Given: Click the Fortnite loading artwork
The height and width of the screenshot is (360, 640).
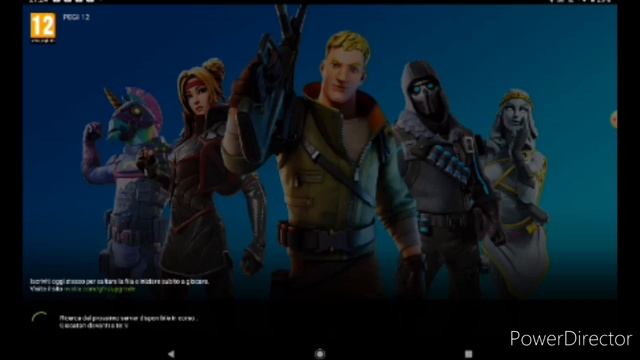Looking at the screenshot, I should click(320, 152).
